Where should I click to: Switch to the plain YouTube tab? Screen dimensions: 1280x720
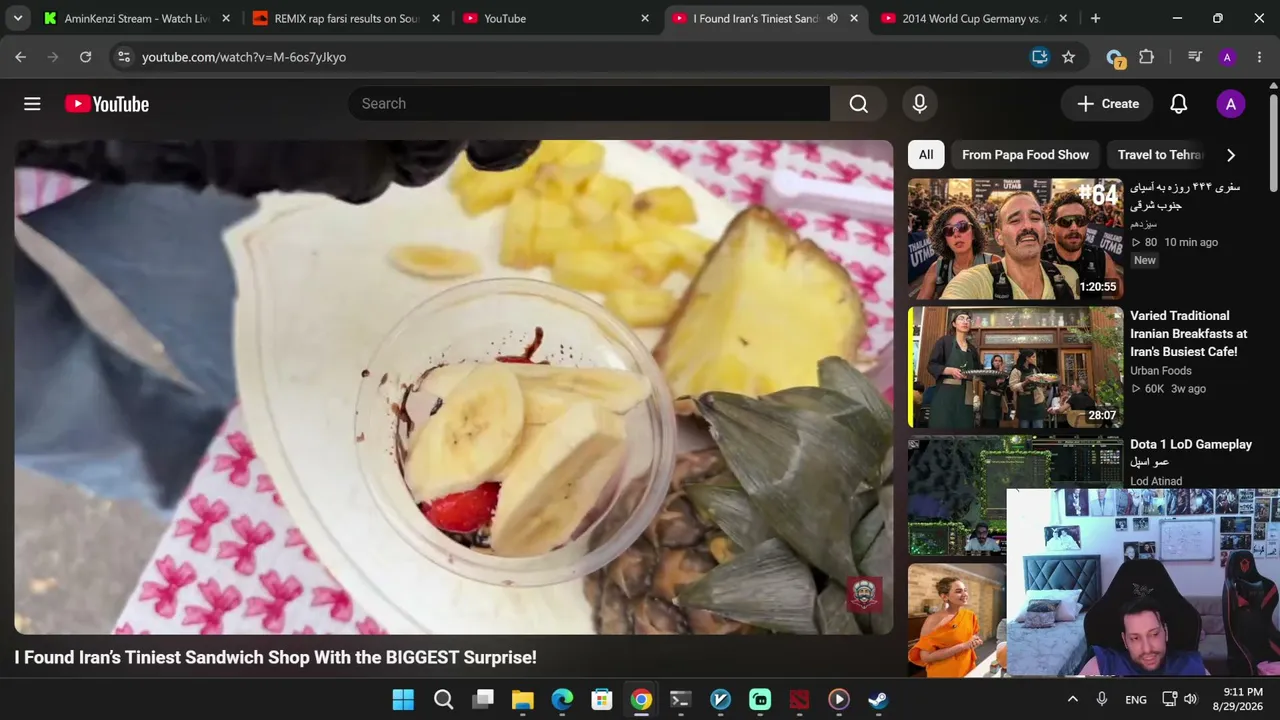[x=551, y=18]
